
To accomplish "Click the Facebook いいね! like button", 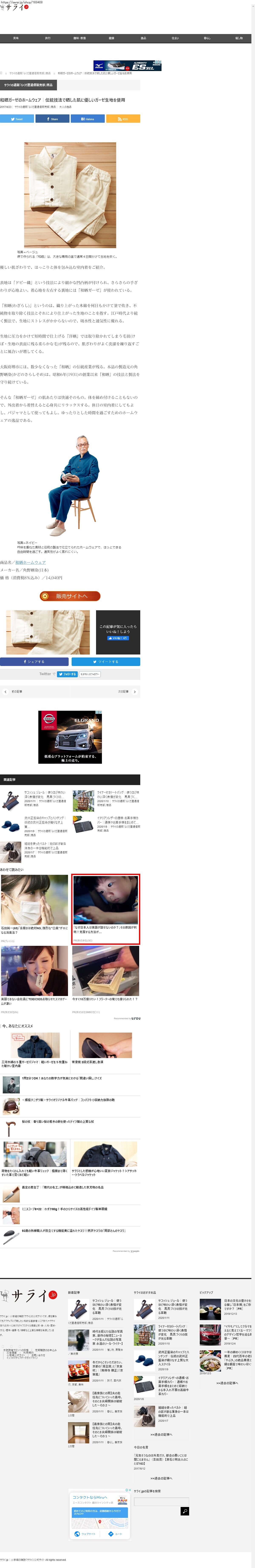I will click(118, 638).
